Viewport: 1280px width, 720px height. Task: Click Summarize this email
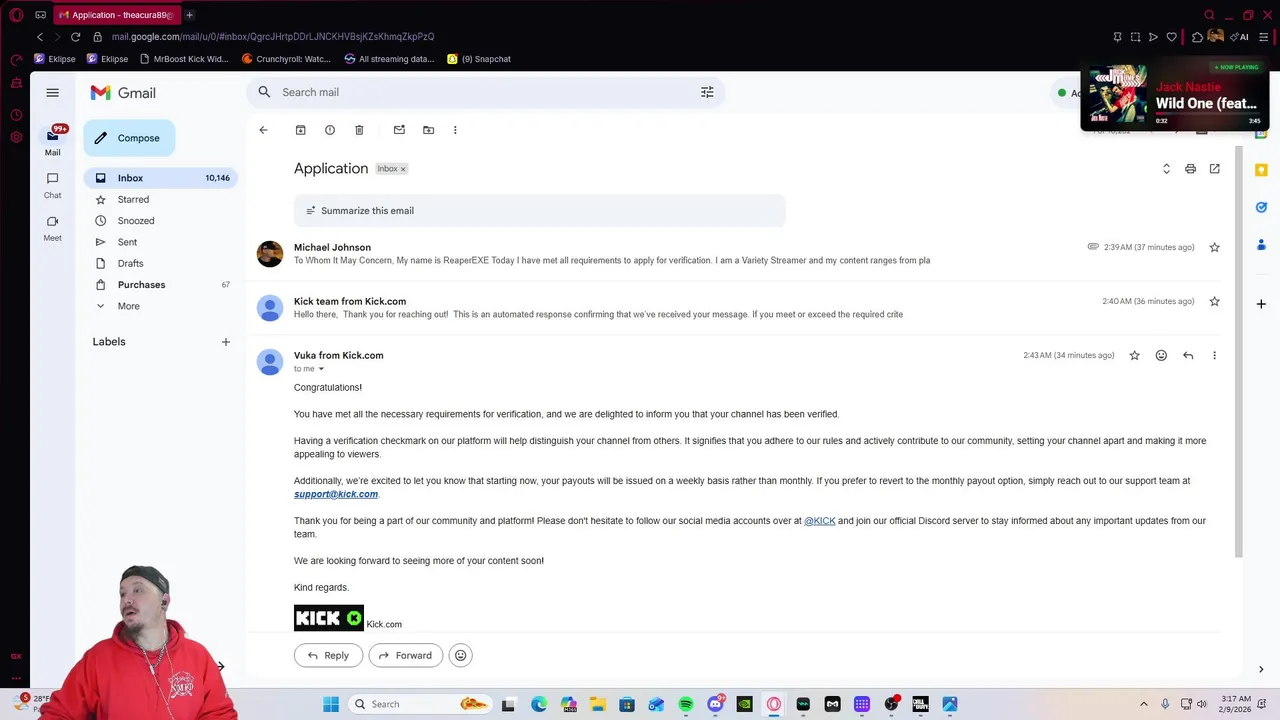[x=540, y=211]
